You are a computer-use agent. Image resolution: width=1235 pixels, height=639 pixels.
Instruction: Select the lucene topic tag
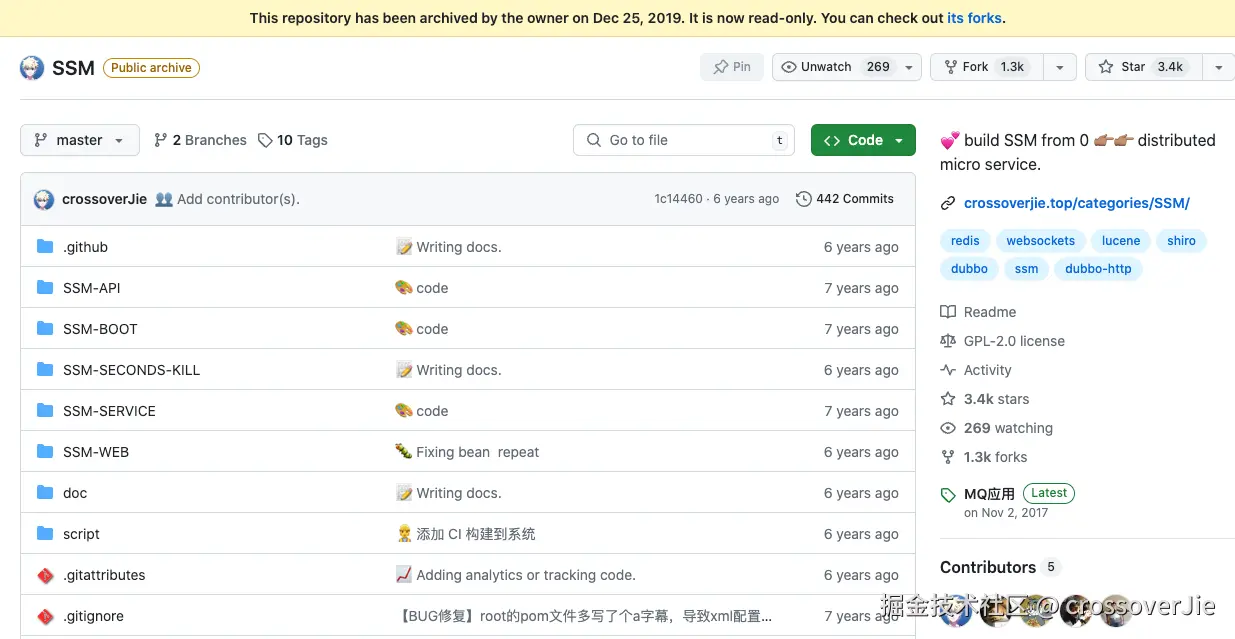point(1121,241)
